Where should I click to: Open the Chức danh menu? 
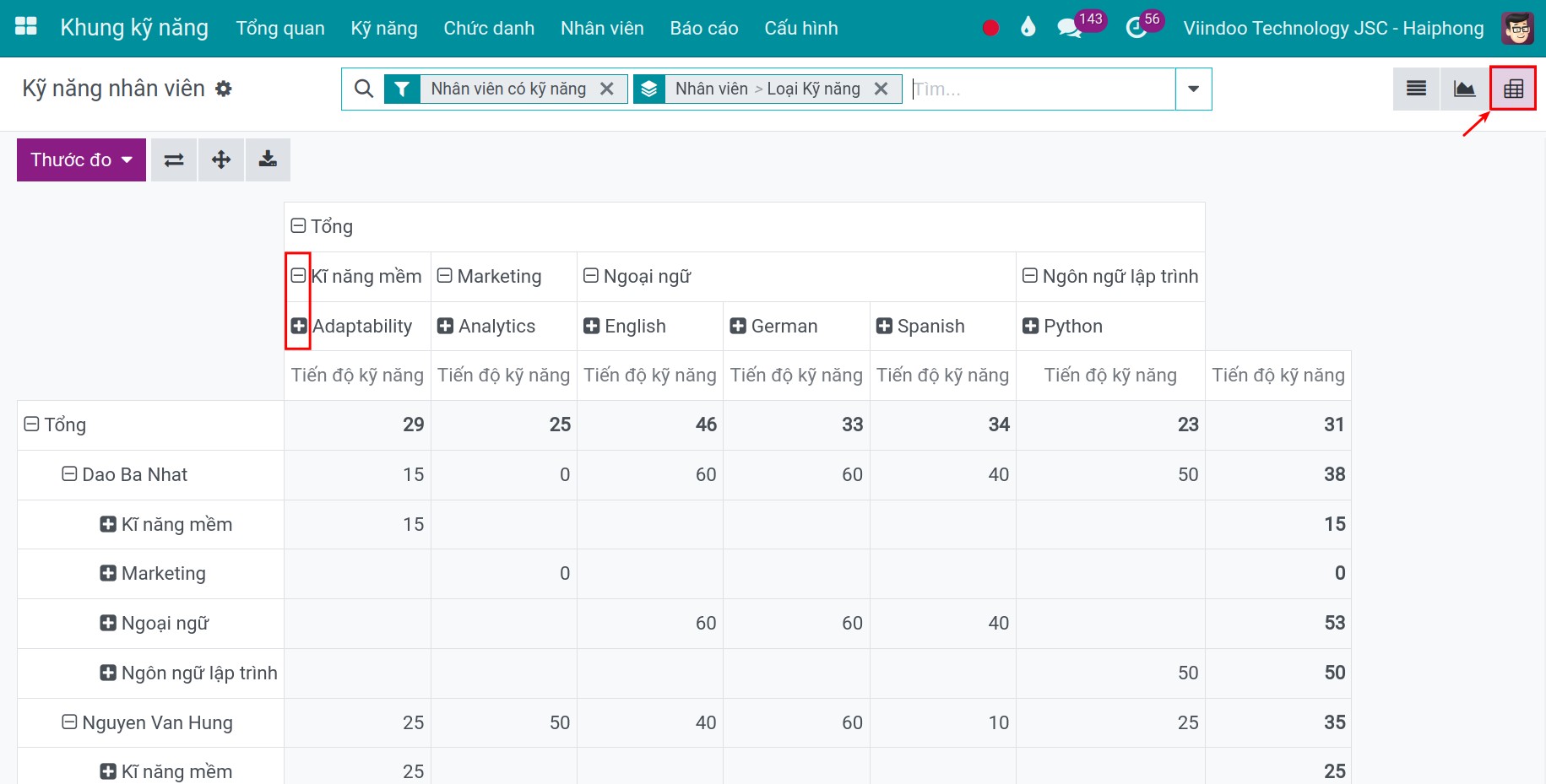pyautogui.click(x=489, y=28)
